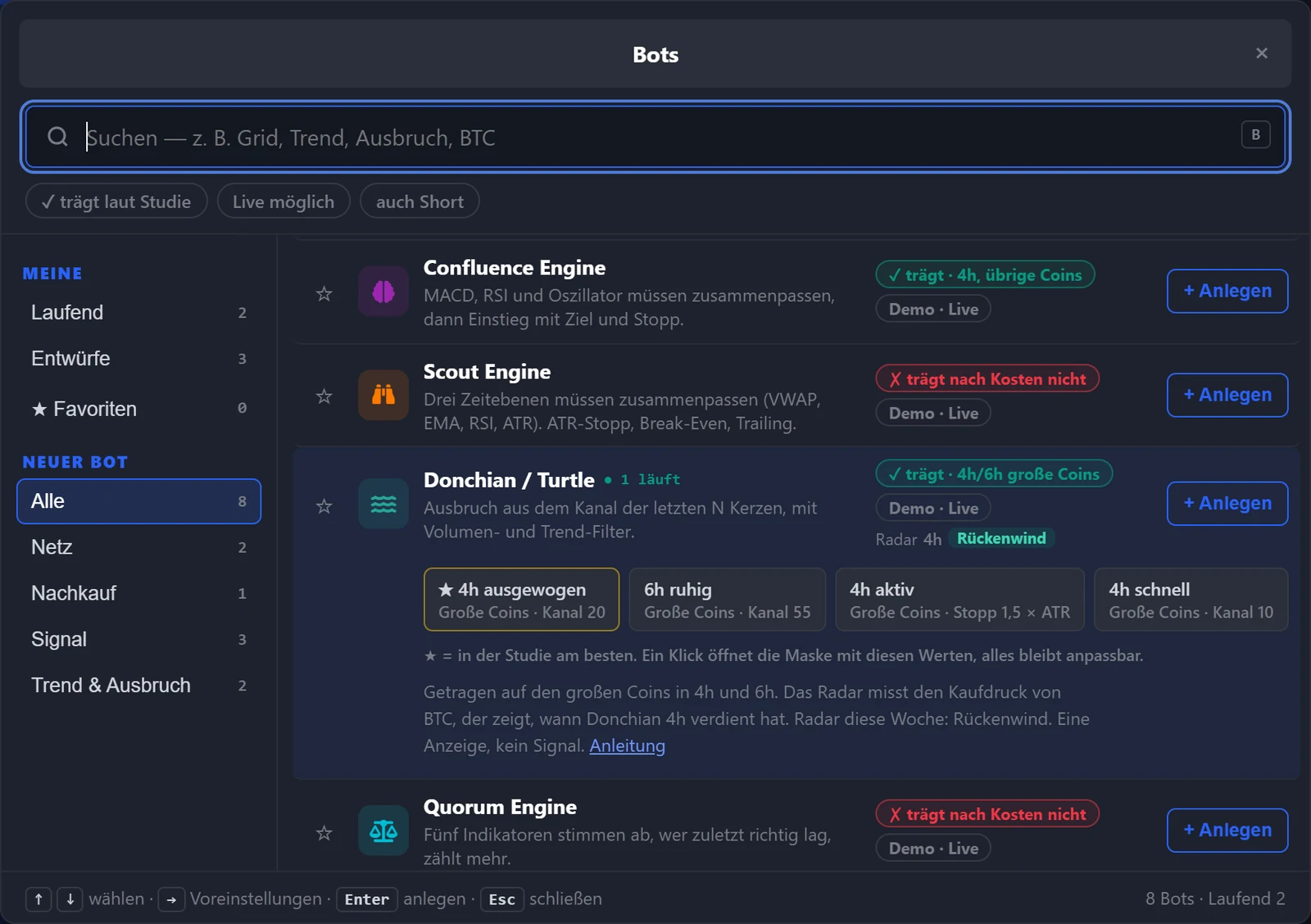Click the Scout Engine binoculars icon
Viewport: 1311px width, 924px height.
[x=383, y=395]
